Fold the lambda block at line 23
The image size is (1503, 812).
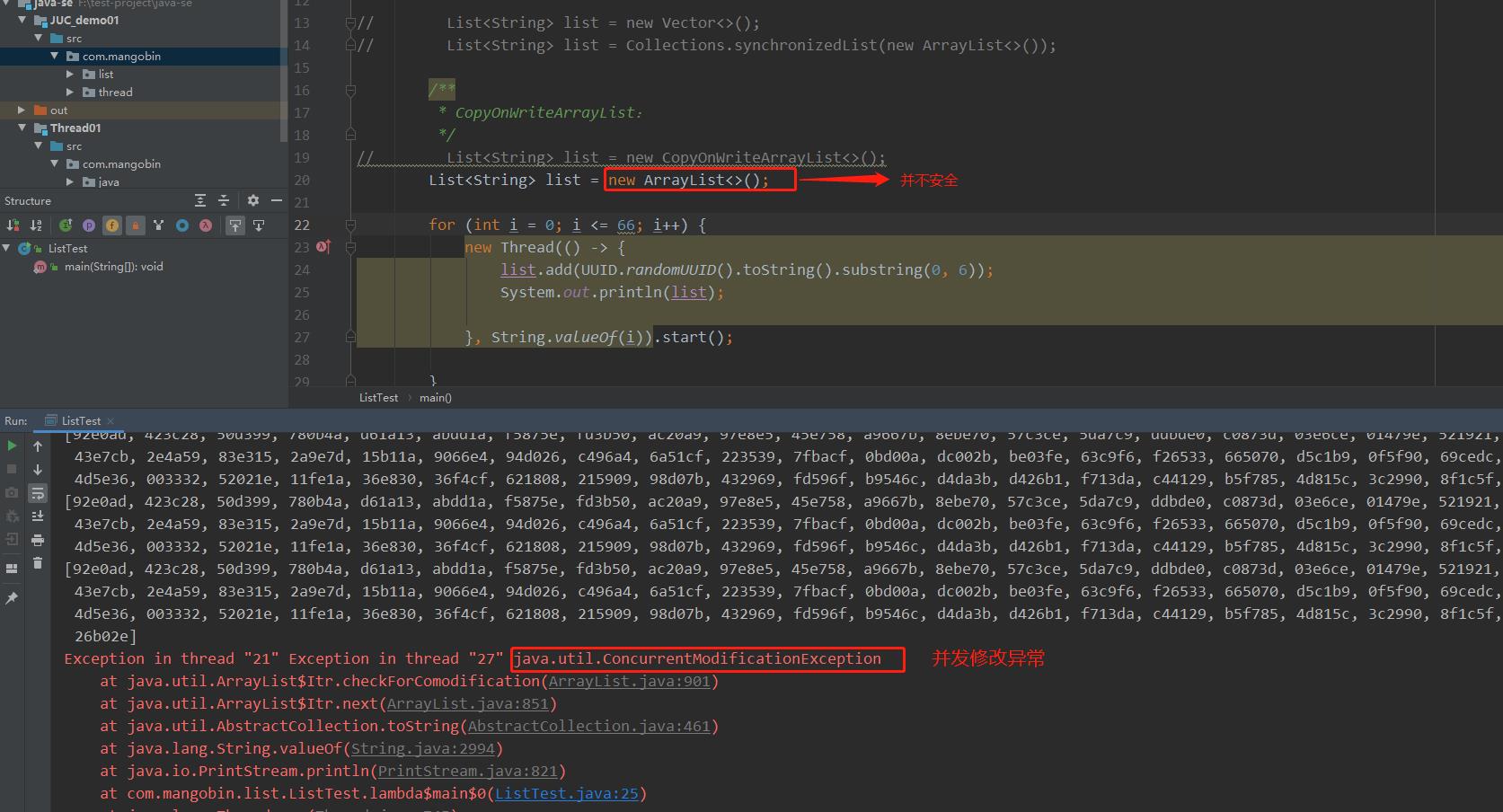(x=351, y=247)
